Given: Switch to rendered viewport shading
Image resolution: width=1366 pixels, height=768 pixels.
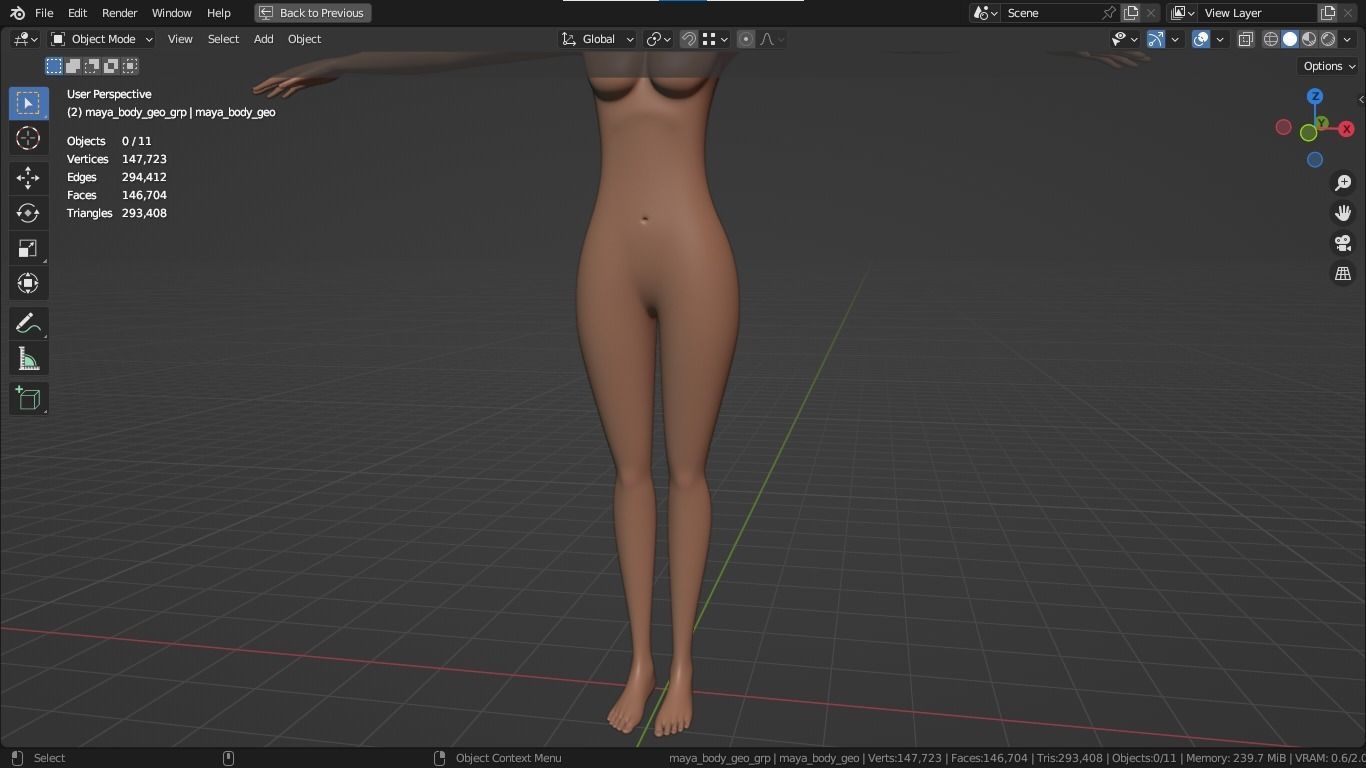Looking at the screenshot, I should pos(1328,39).
